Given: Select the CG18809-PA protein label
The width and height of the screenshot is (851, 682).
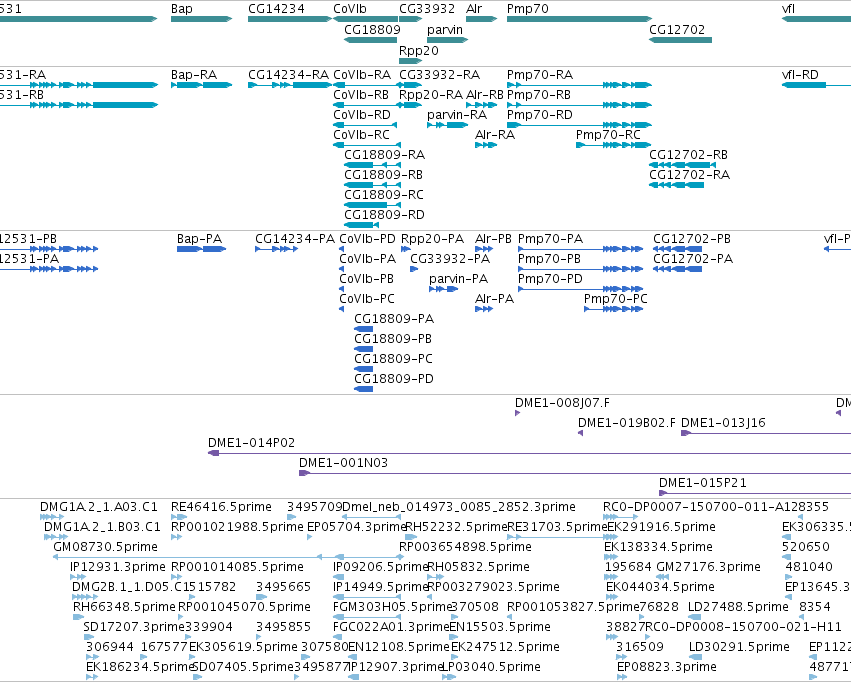Looking at the screenshot, I should point(394,319).
